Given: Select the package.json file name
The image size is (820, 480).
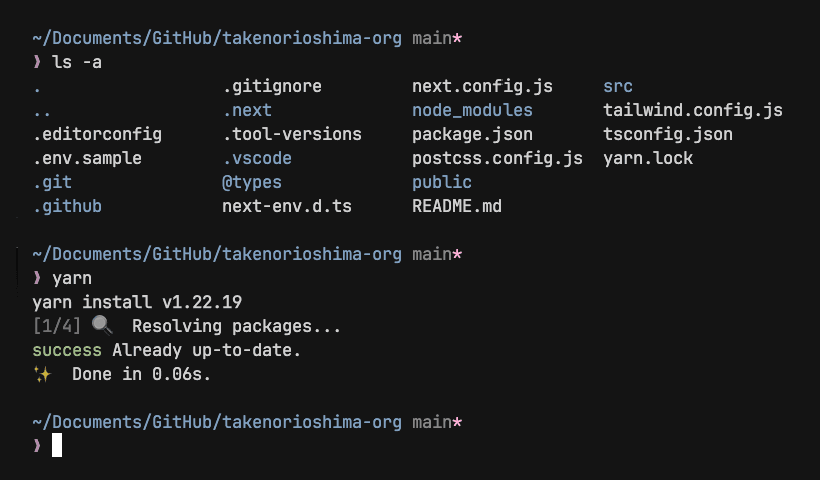Looking at the screenshot, I should [472, 134].
